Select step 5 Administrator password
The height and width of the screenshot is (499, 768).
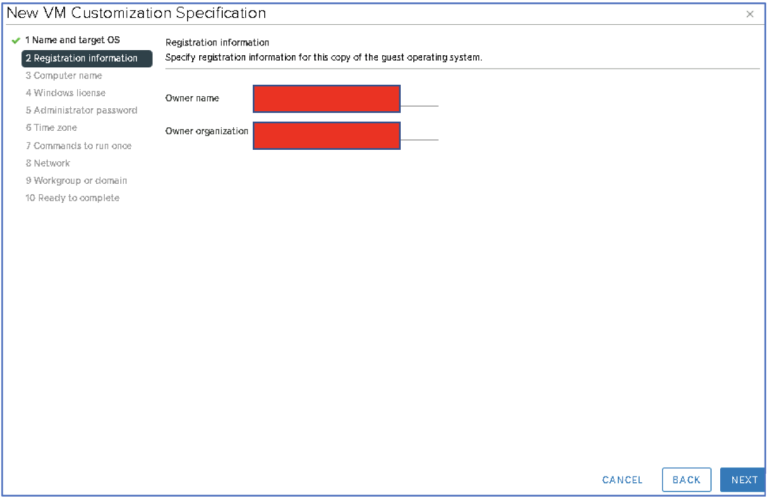(81, 110)
